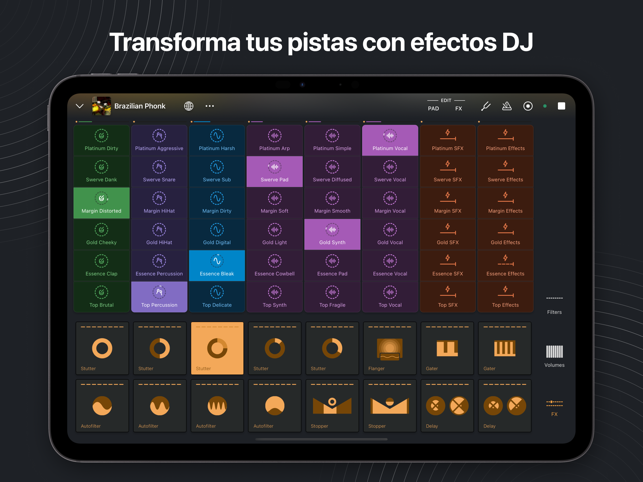Start recording with the record button
The width and height of the screenshot is (643, 482).
tap(528, 106)
